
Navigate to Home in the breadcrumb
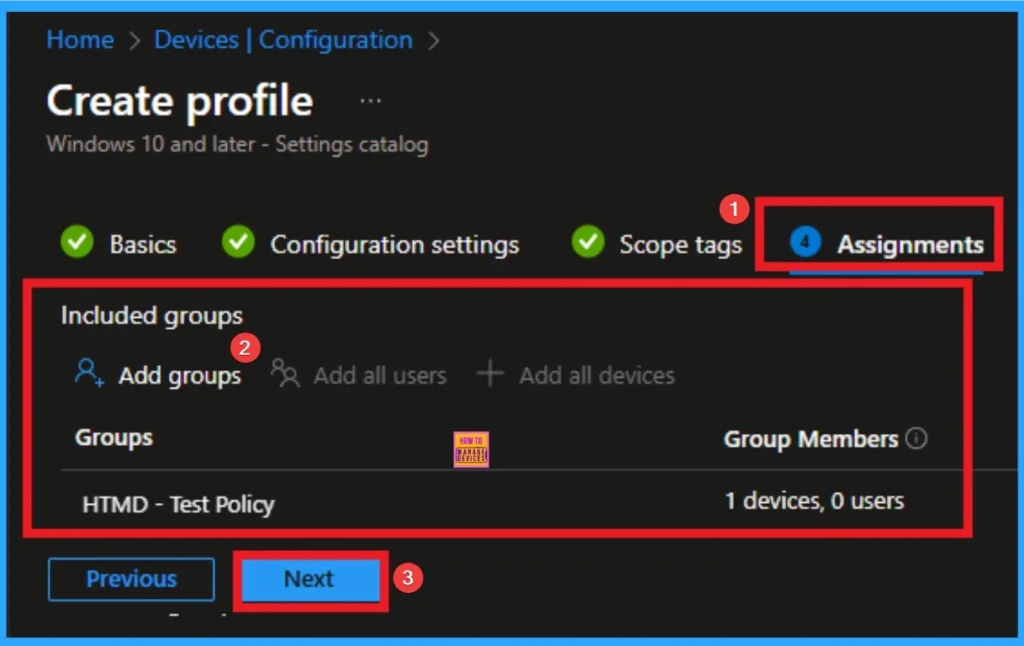pyautogui.click(x=80, y=40)
